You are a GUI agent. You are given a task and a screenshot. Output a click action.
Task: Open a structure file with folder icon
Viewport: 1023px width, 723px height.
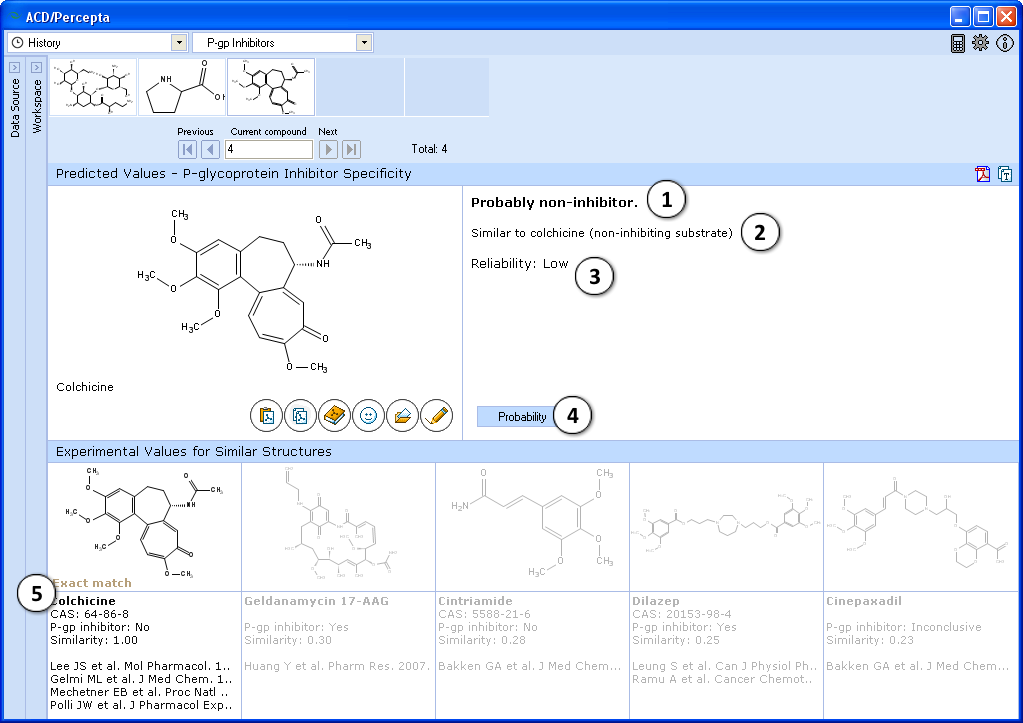[x=403, y=416]
